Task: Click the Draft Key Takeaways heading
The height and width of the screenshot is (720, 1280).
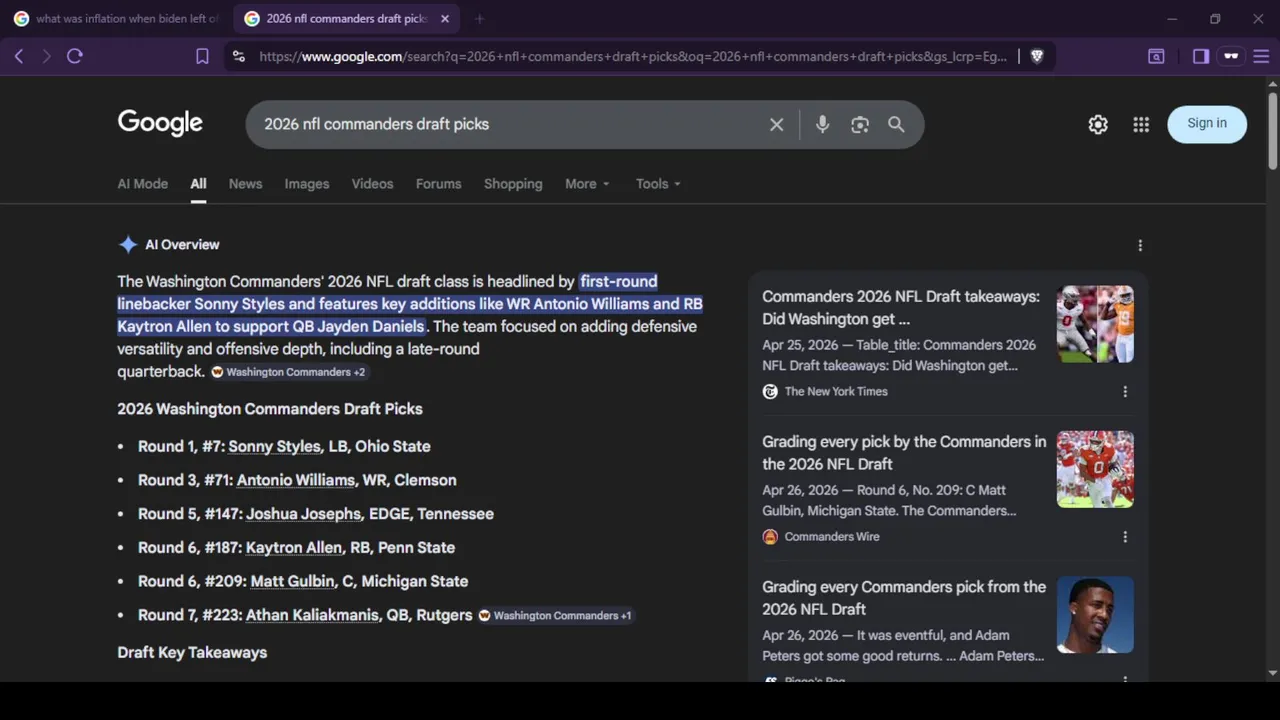Action: coord(192,653)
